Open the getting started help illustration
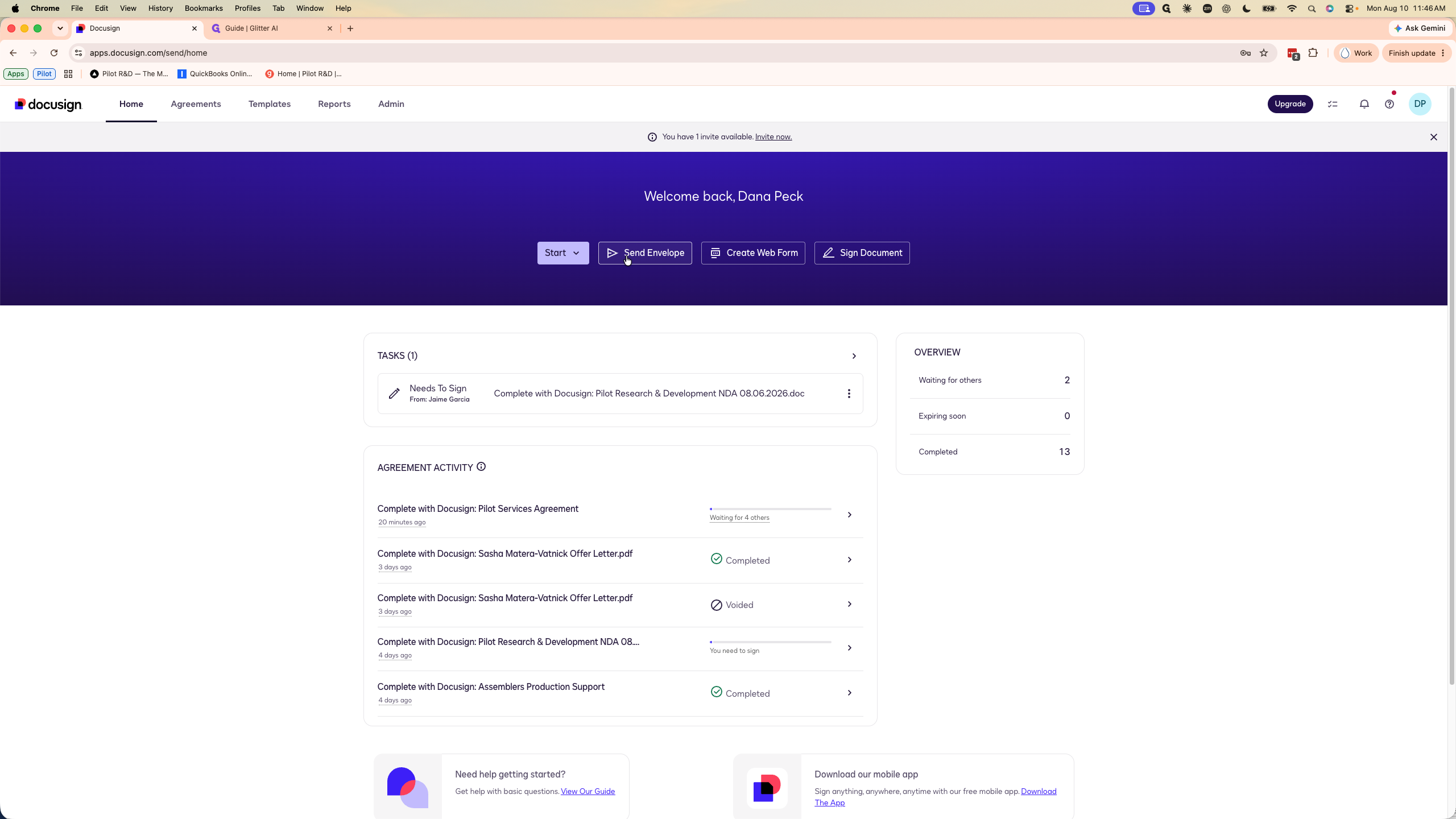This screenshot has height=819, width=1456. click(408, 788)
